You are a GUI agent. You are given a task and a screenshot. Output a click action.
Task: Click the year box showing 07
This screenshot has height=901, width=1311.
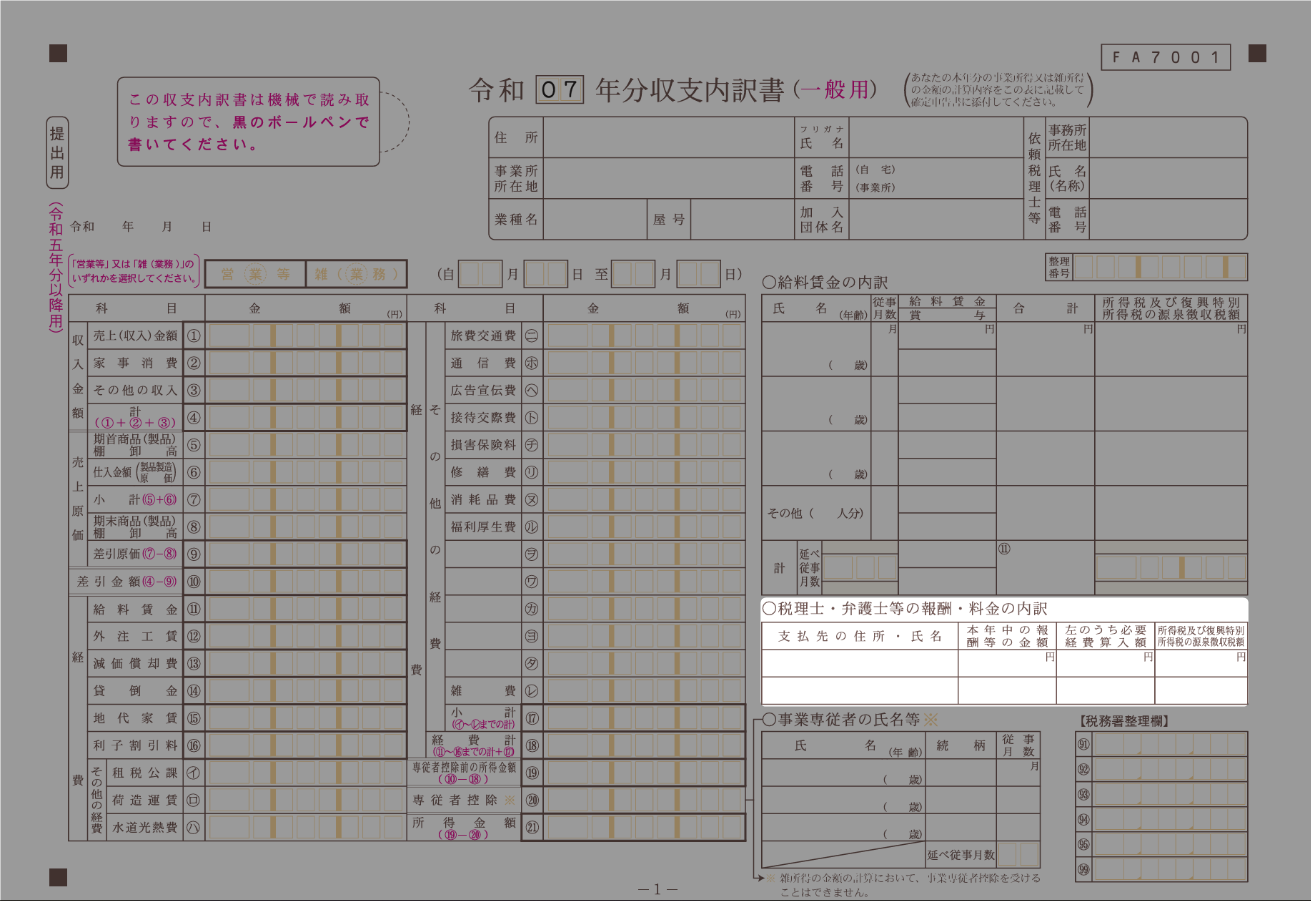(560, 90)
